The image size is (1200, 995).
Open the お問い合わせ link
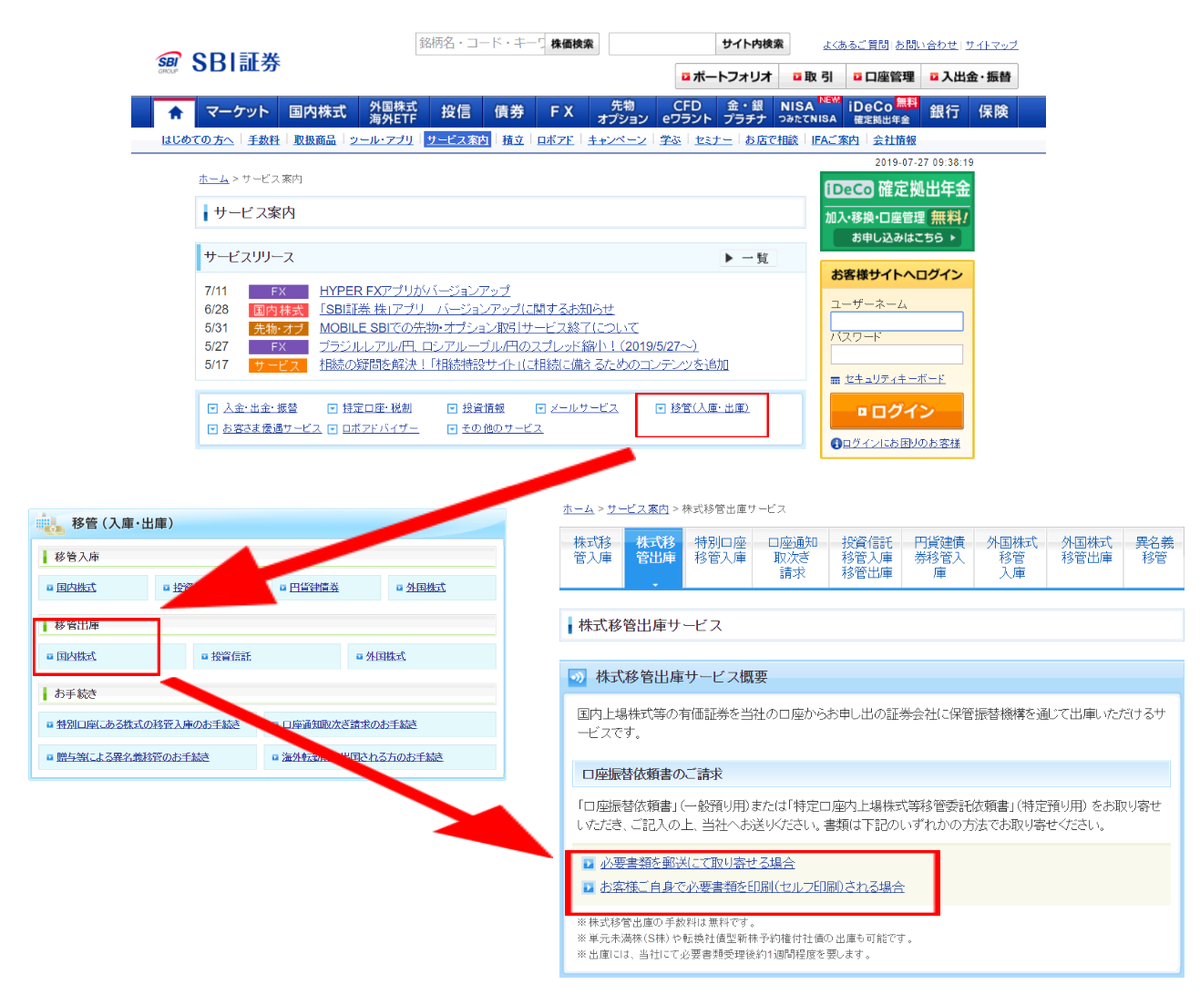click(x=926, y=45)
